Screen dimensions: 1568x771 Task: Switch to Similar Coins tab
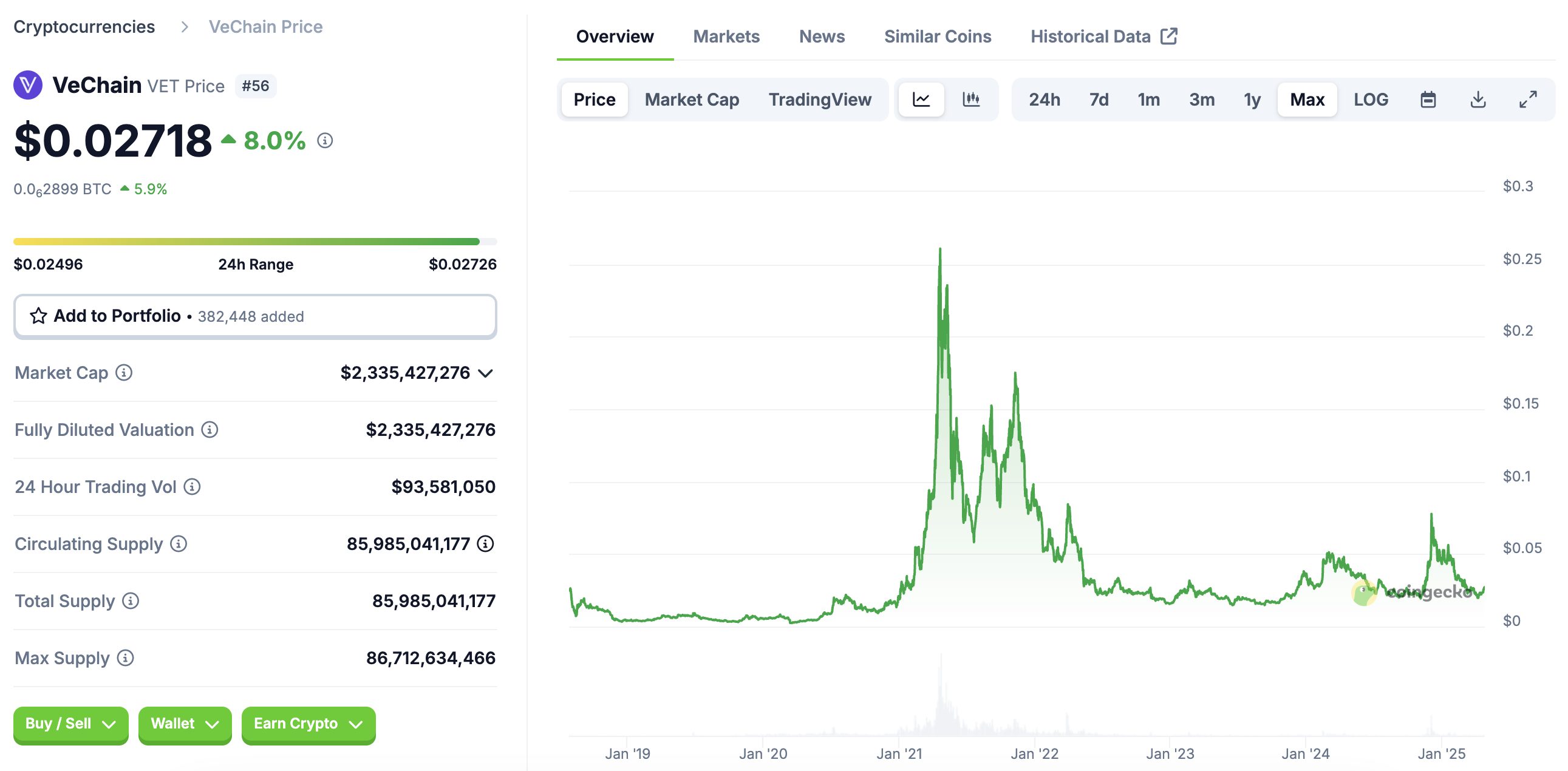click(938, 36)
